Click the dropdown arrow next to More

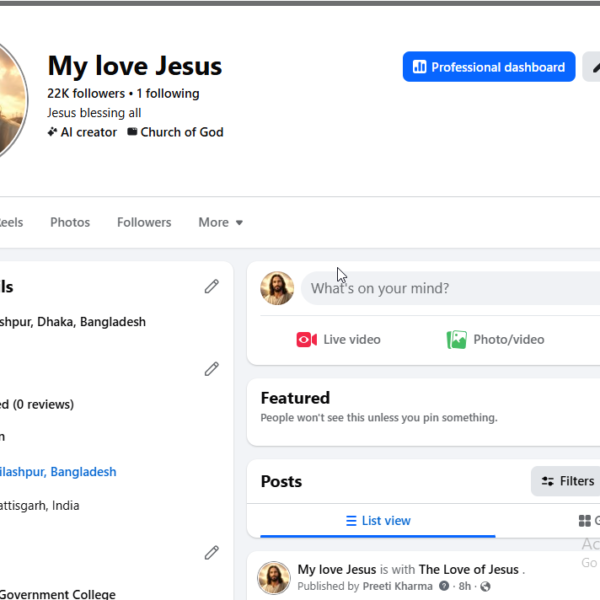tap(239, 223)
